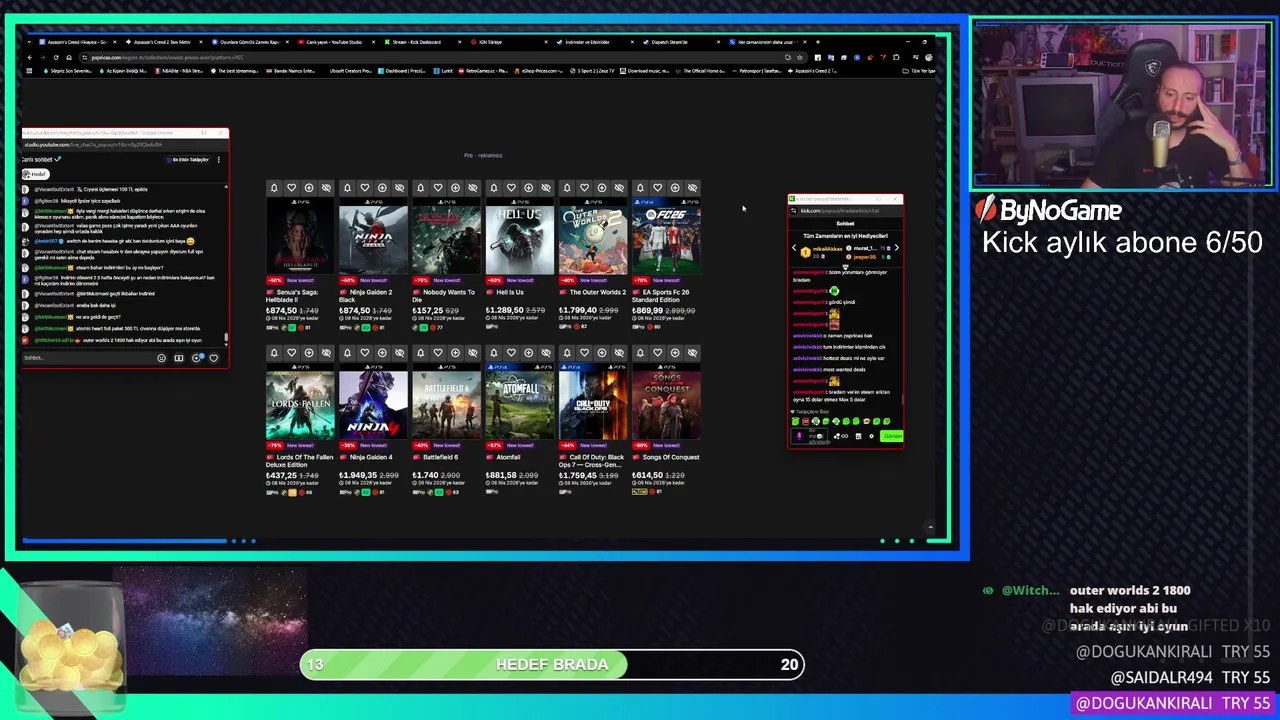Click heart icon above Lords Of The Fallen
1280x720 pixels.
point(291,353)
